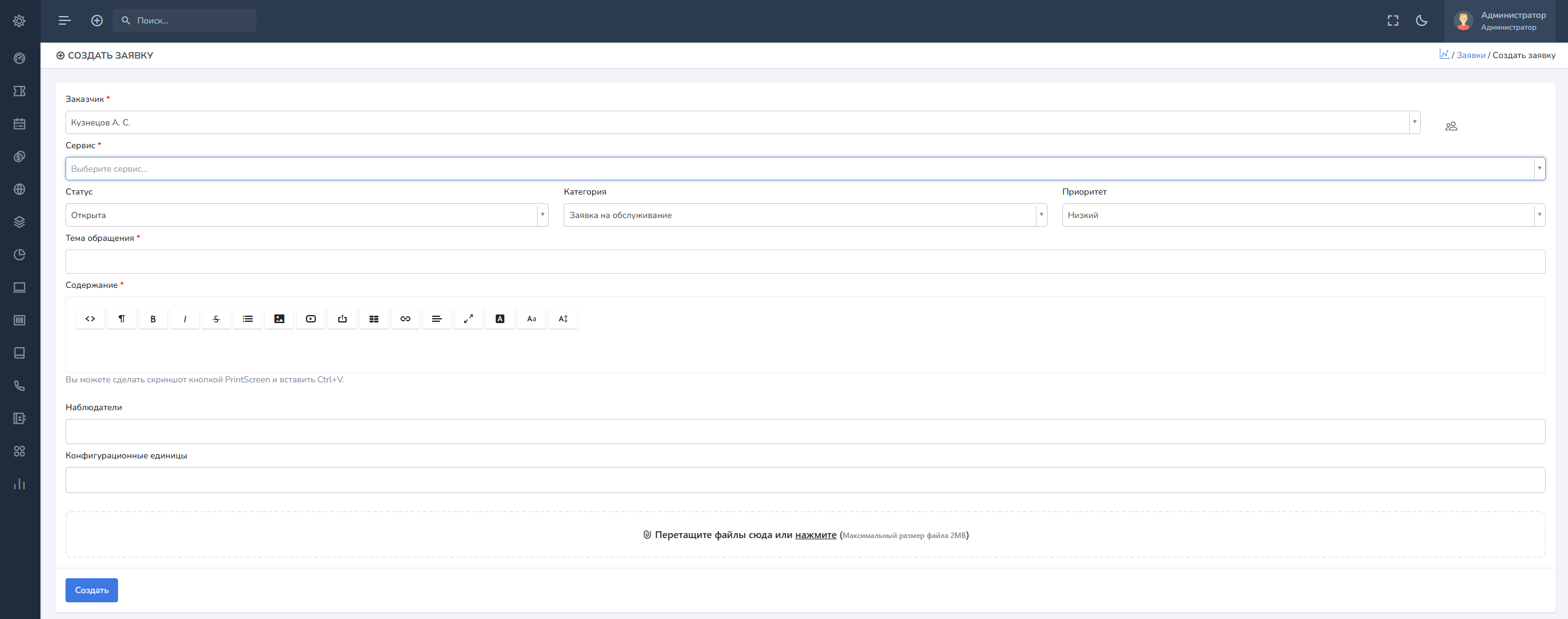Viewport: 1568px width, 619px height.
Task: Open the tickets sidebar icon
Action: click(x=20, y=91)
